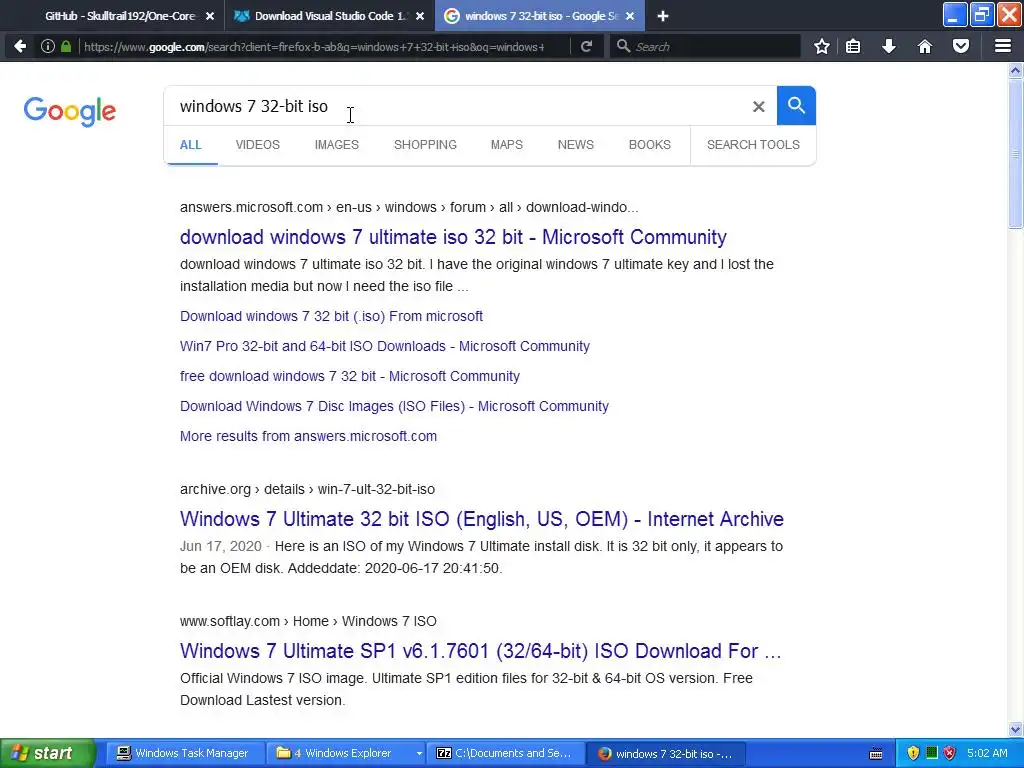The height and width of the screenshot is (768, 1024).
Task: Switch to VIDEOS results
Action: 257,145
